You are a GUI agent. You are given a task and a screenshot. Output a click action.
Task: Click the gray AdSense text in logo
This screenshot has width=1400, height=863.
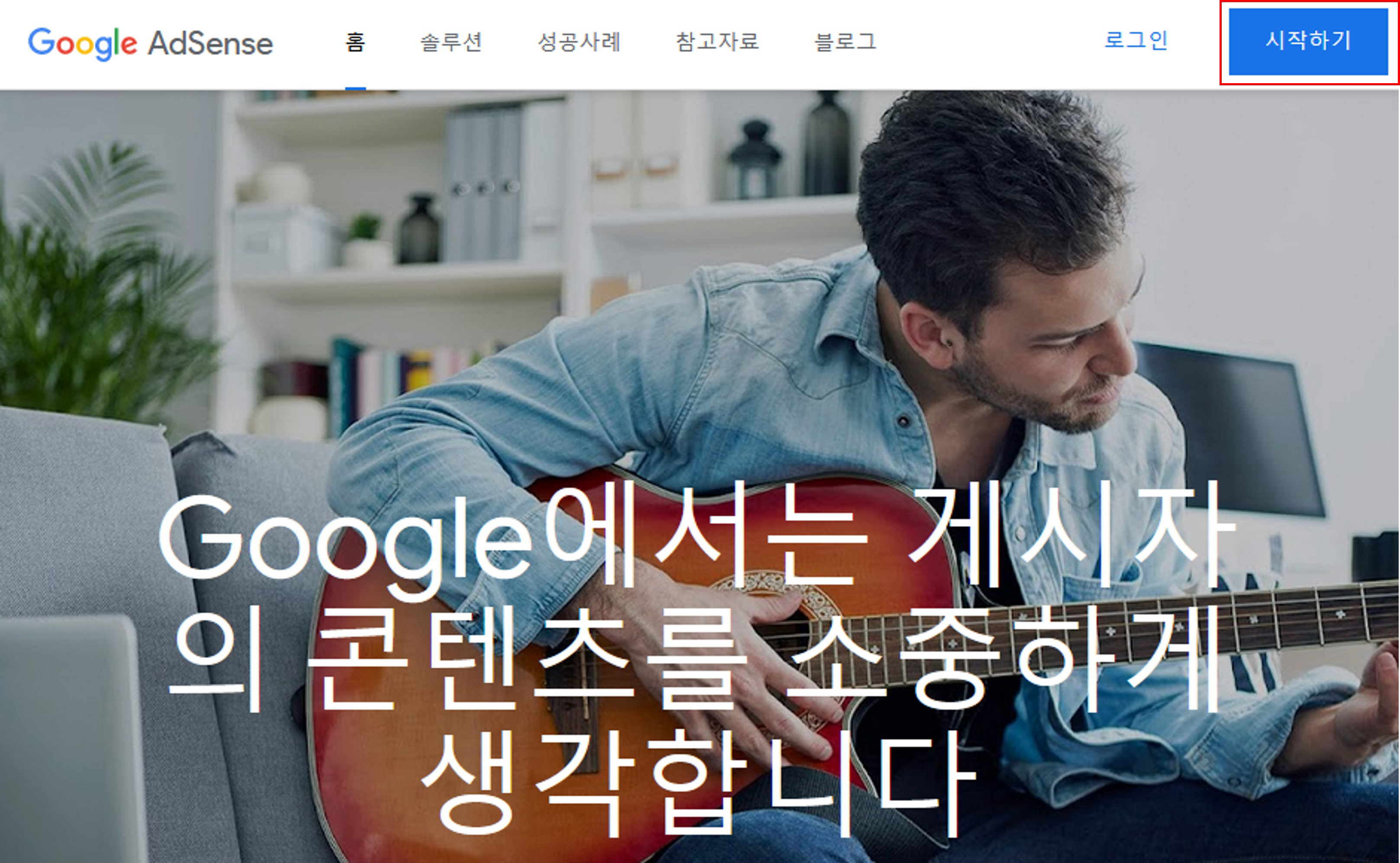tap(210, 43)
